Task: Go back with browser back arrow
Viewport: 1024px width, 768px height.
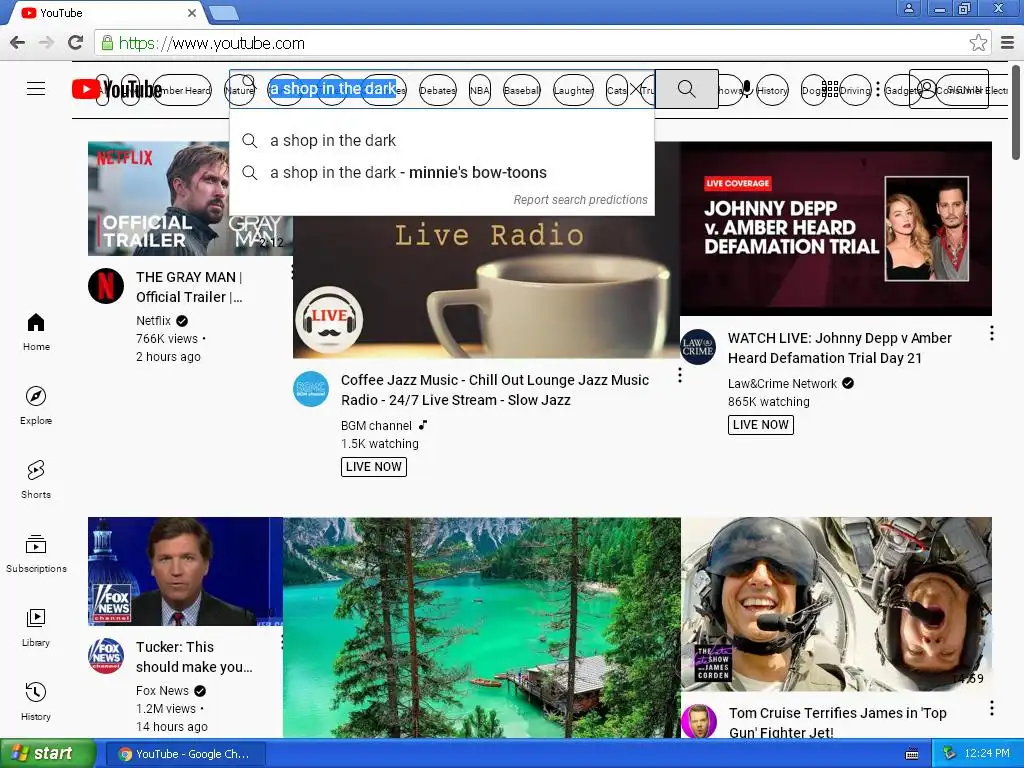Action: point(18,43)
